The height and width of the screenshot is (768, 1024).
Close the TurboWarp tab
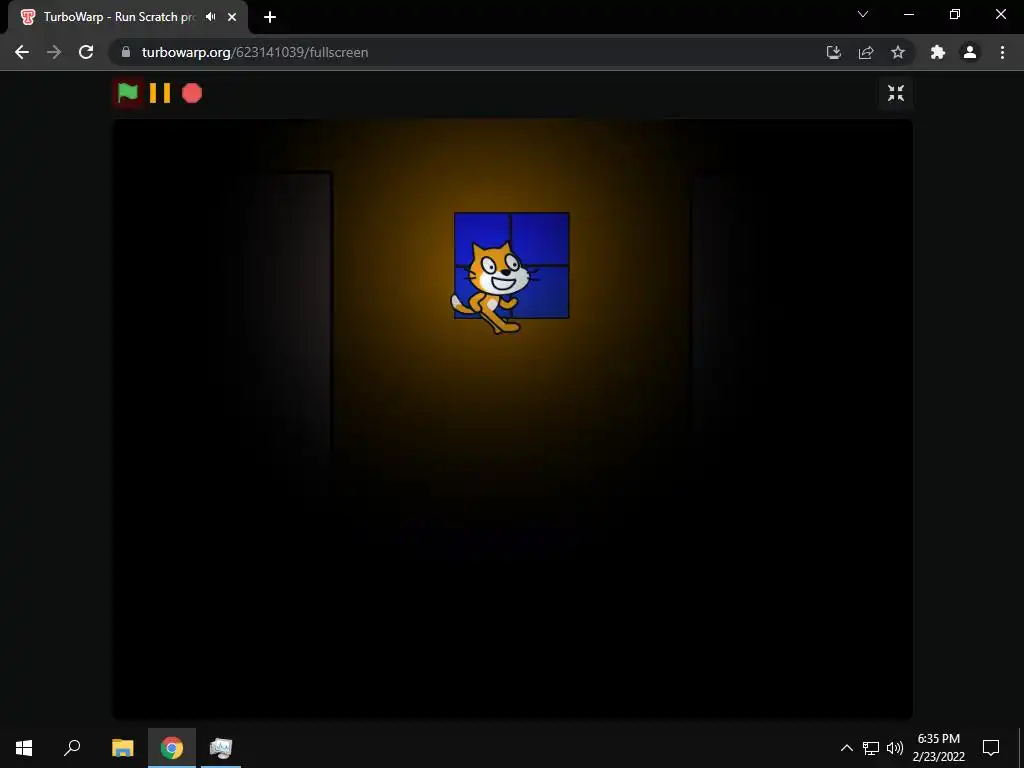tap(232, 17)
